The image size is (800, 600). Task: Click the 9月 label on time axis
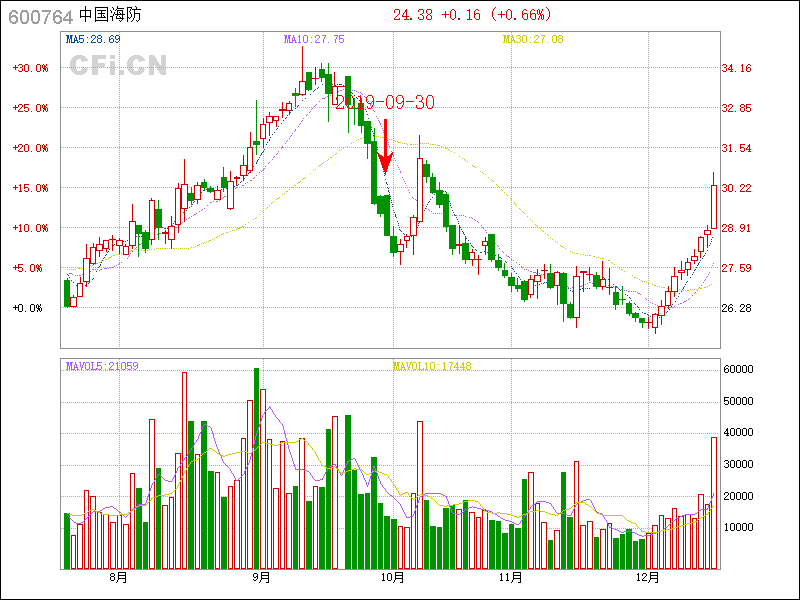pos(262,577)
